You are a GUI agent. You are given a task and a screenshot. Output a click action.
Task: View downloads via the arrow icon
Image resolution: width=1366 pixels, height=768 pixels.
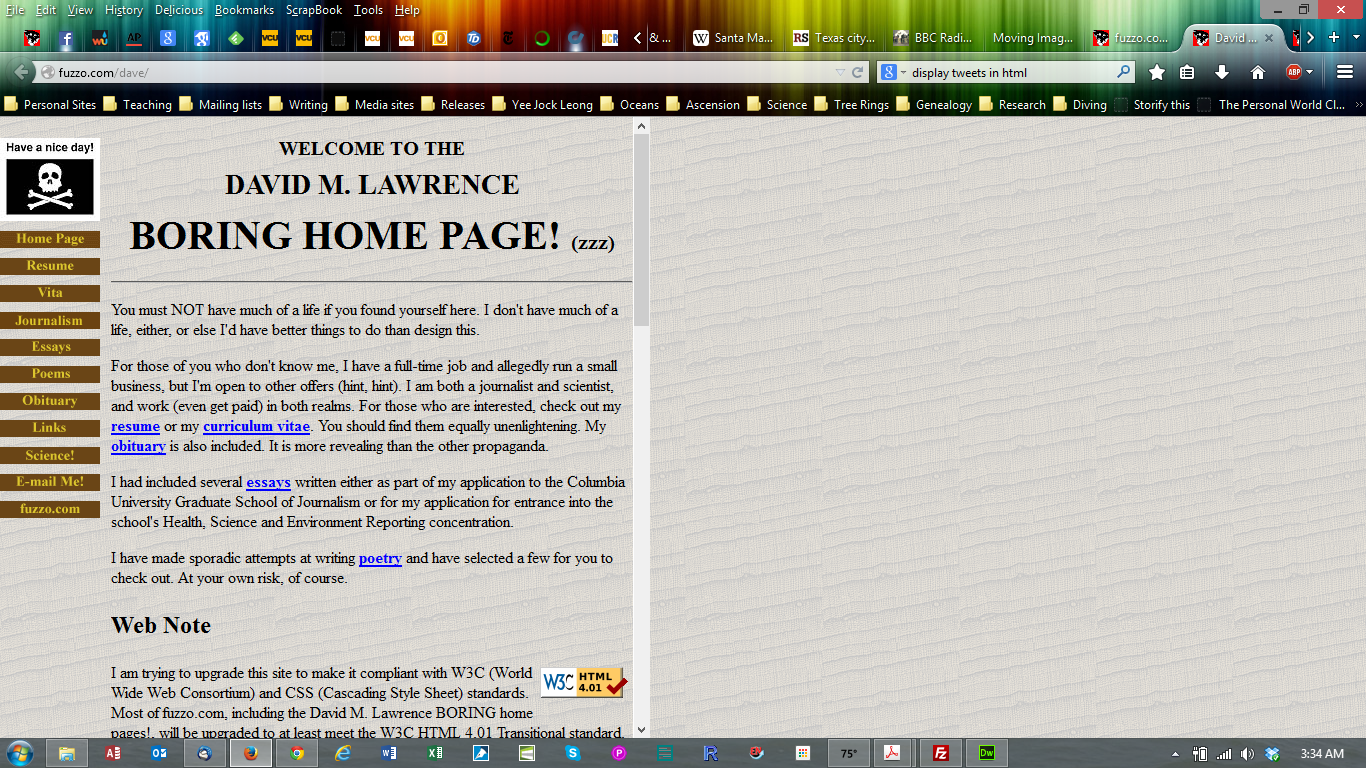coord(1222,73)
